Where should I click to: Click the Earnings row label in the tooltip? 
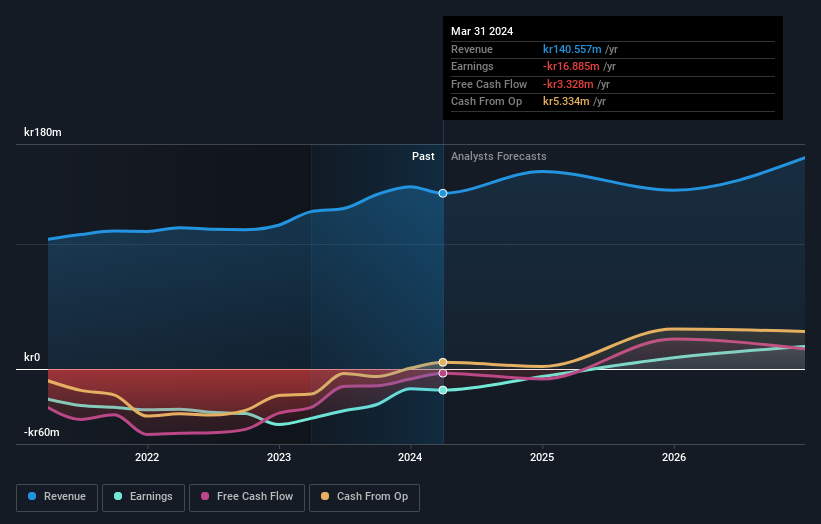472,66
